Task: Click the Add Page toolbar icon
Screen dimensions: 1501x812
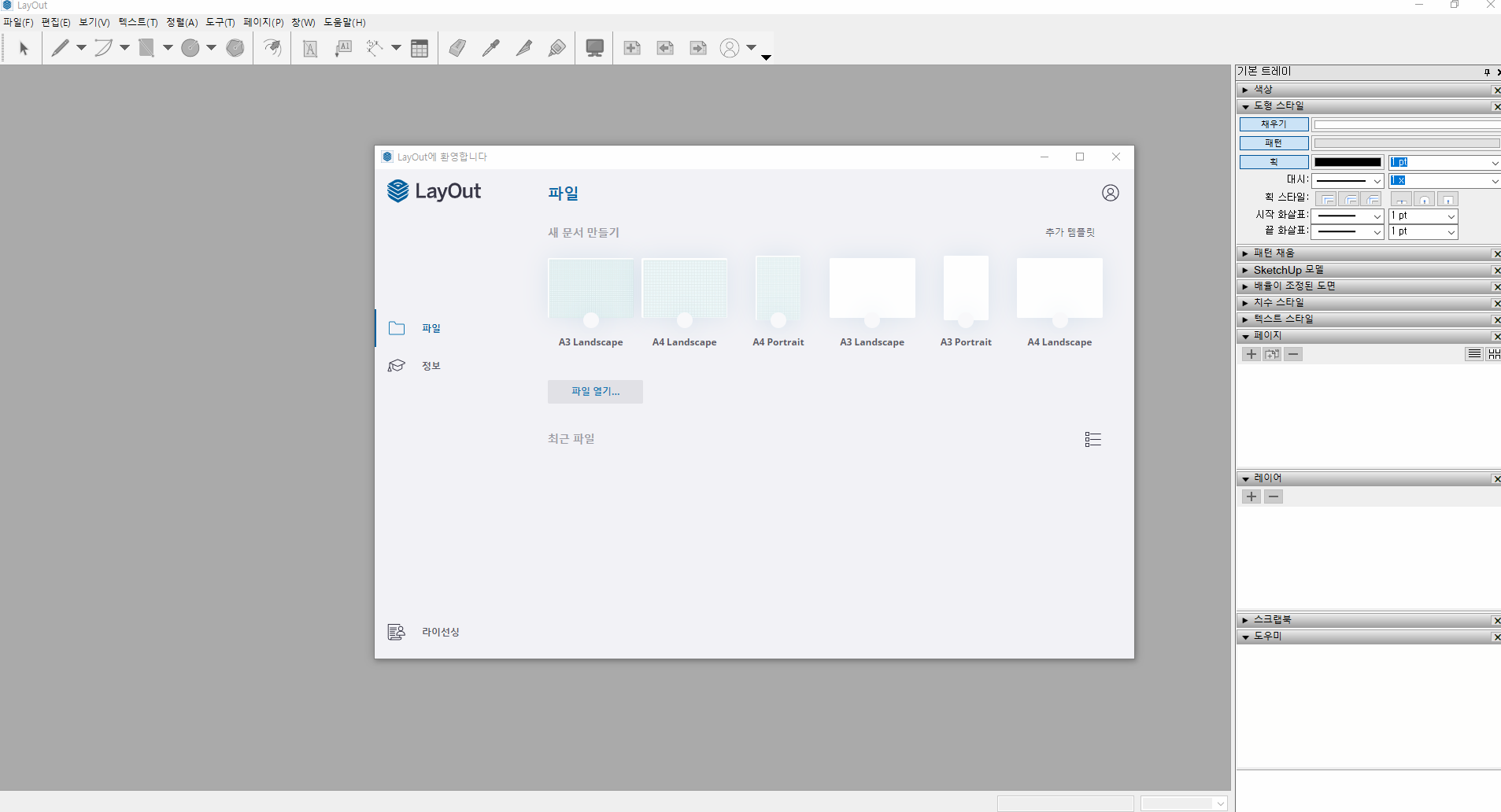Action: point(632,49)
